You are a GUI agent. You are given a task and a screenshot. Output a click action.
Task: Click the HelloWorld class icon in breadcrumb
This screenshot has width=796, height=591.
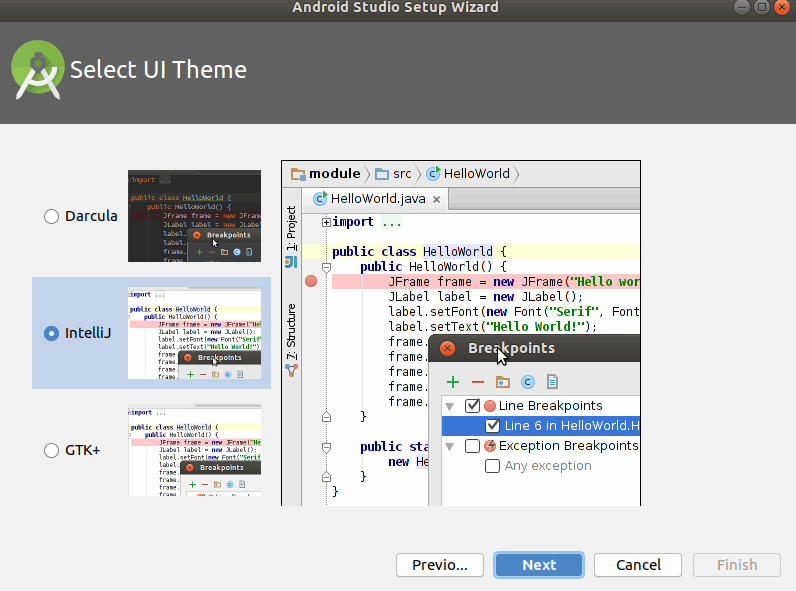point(433,174)
